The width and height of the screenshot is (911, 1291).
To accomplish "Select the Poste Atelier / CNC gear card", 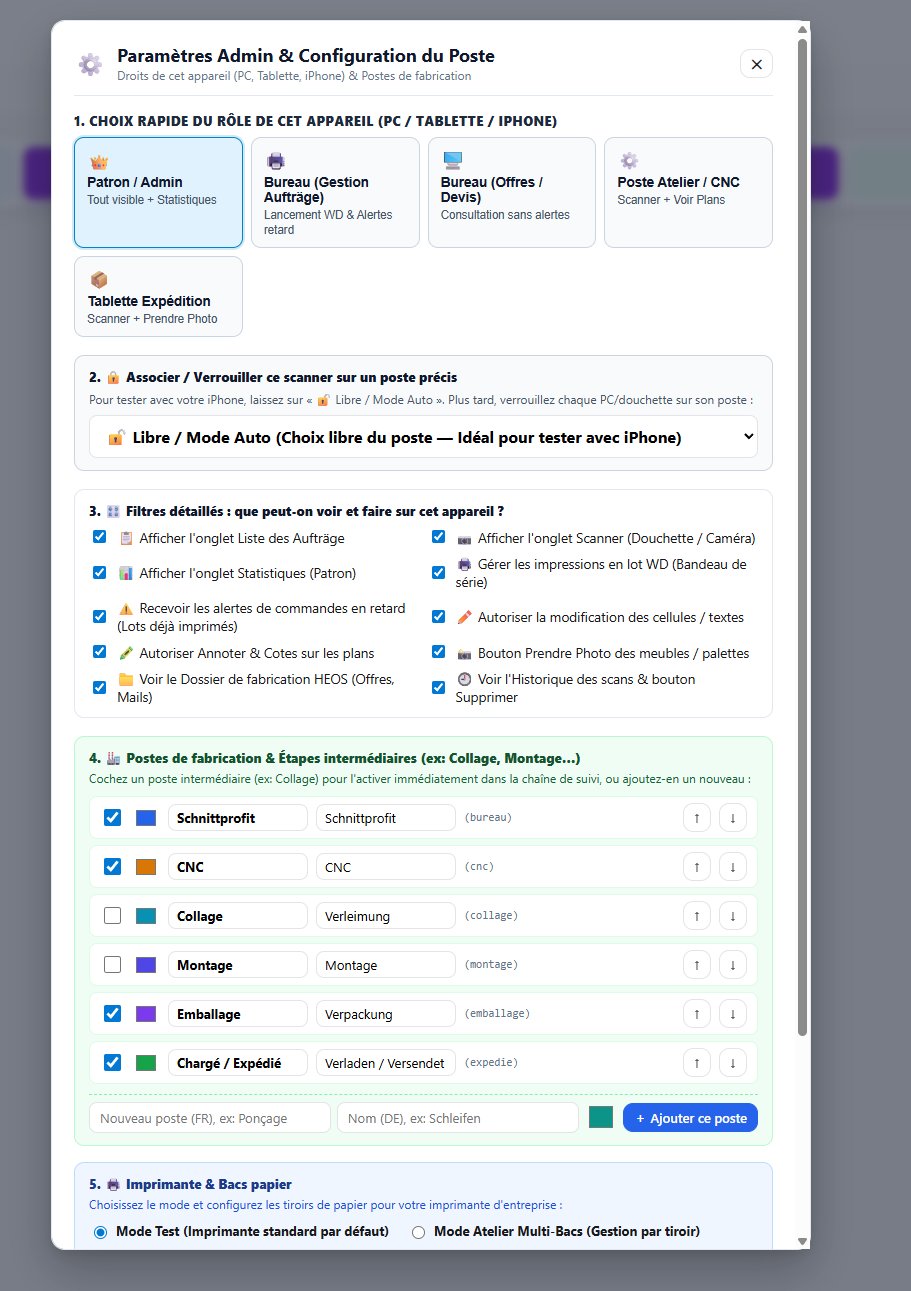I will pos(688,192).
